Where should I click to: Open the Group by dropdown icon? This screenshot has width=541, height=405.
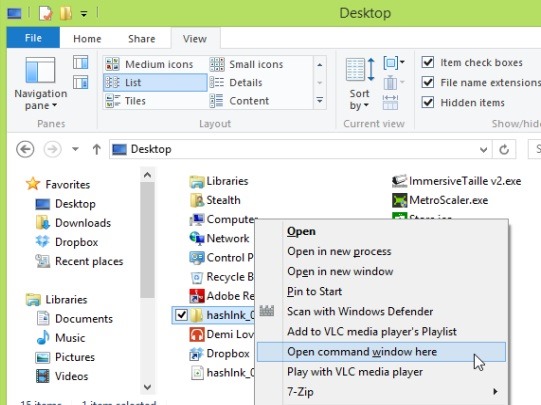(394, 63)
